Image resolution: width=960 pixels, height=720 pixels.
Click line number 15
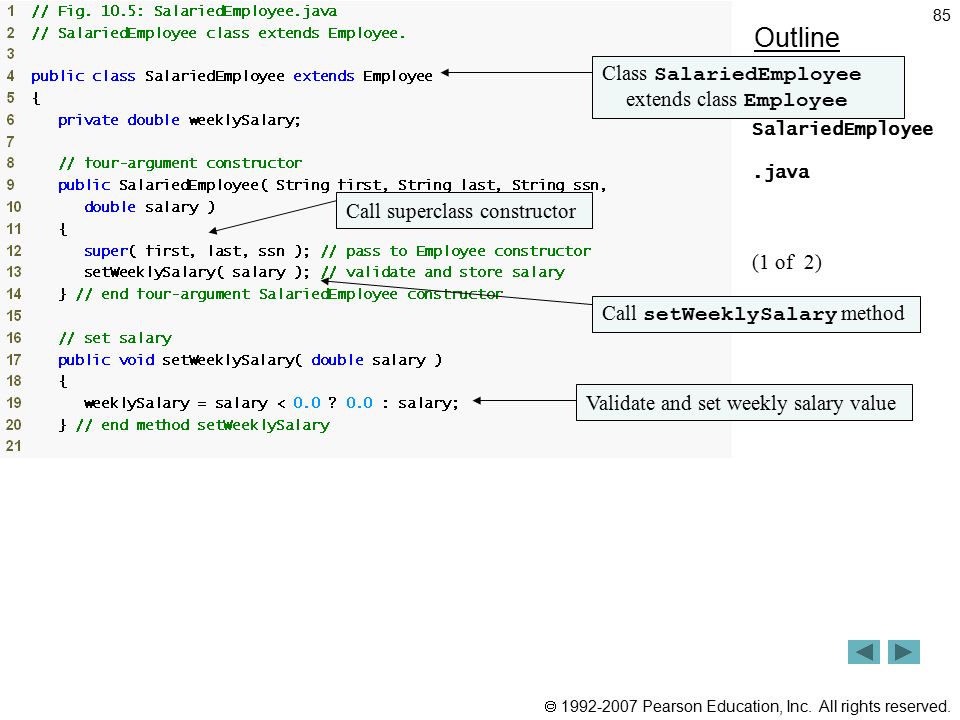pyautogui.click(x=13, y=316)
